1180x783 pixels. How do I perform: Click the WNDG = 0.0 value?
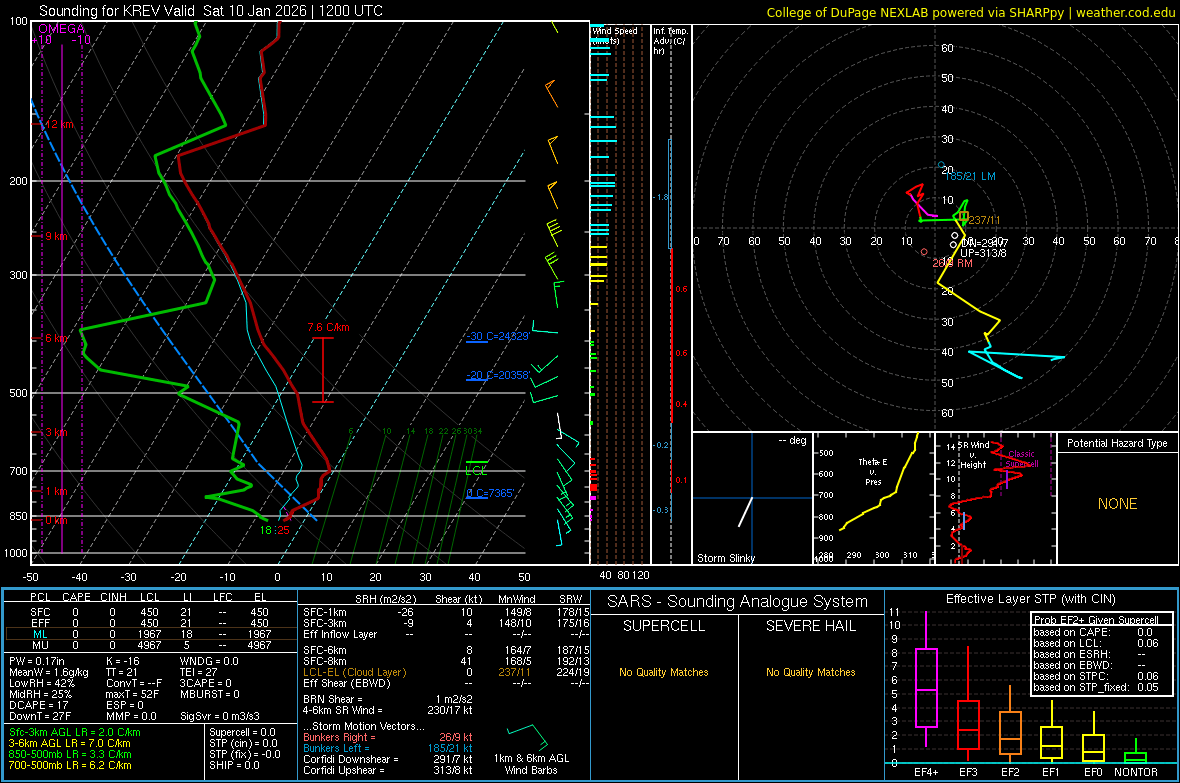pos(209,661)
